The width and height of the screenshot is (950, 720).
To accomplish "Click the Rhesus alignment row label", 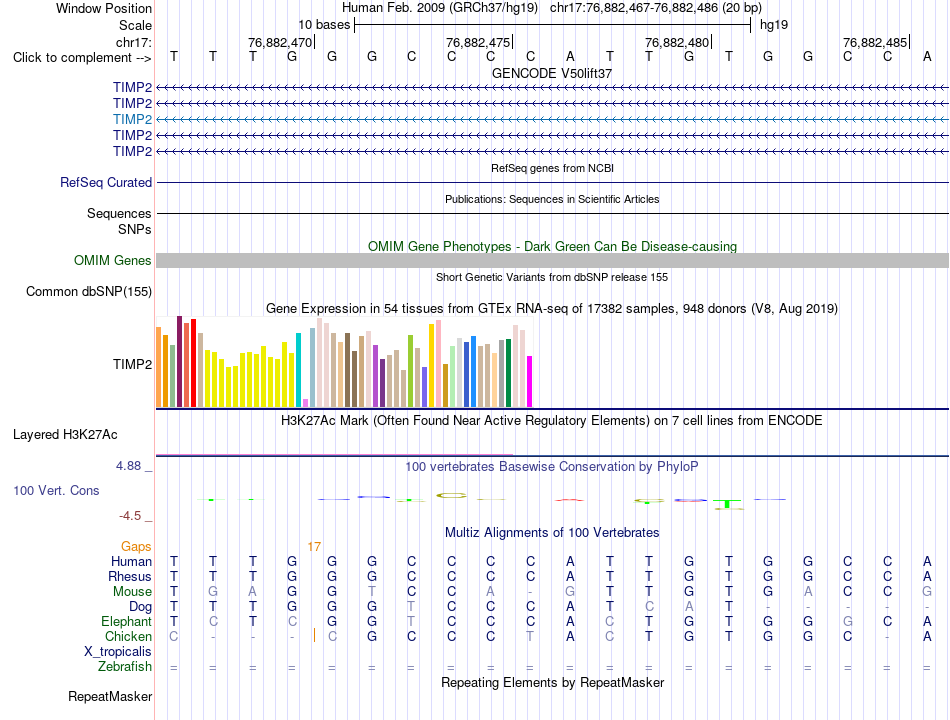I will tap(130, 576).
